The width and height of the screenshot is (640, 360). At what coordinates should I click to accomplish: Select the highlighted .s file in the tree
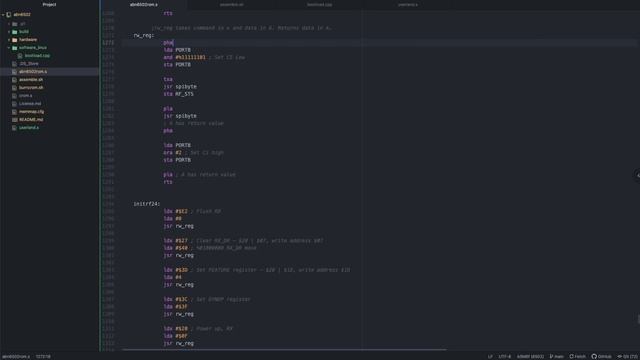33,72
